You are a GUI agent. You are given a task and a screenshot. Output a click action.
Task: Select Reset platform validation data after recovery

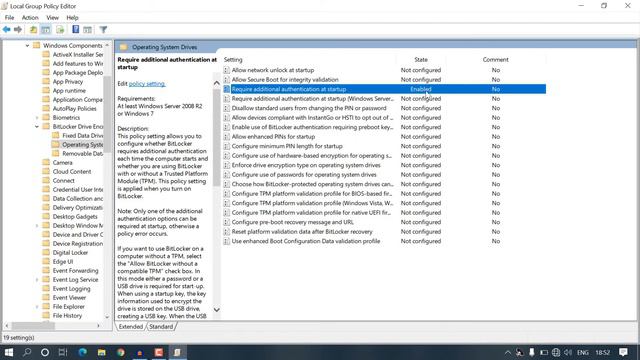(302, 231)
